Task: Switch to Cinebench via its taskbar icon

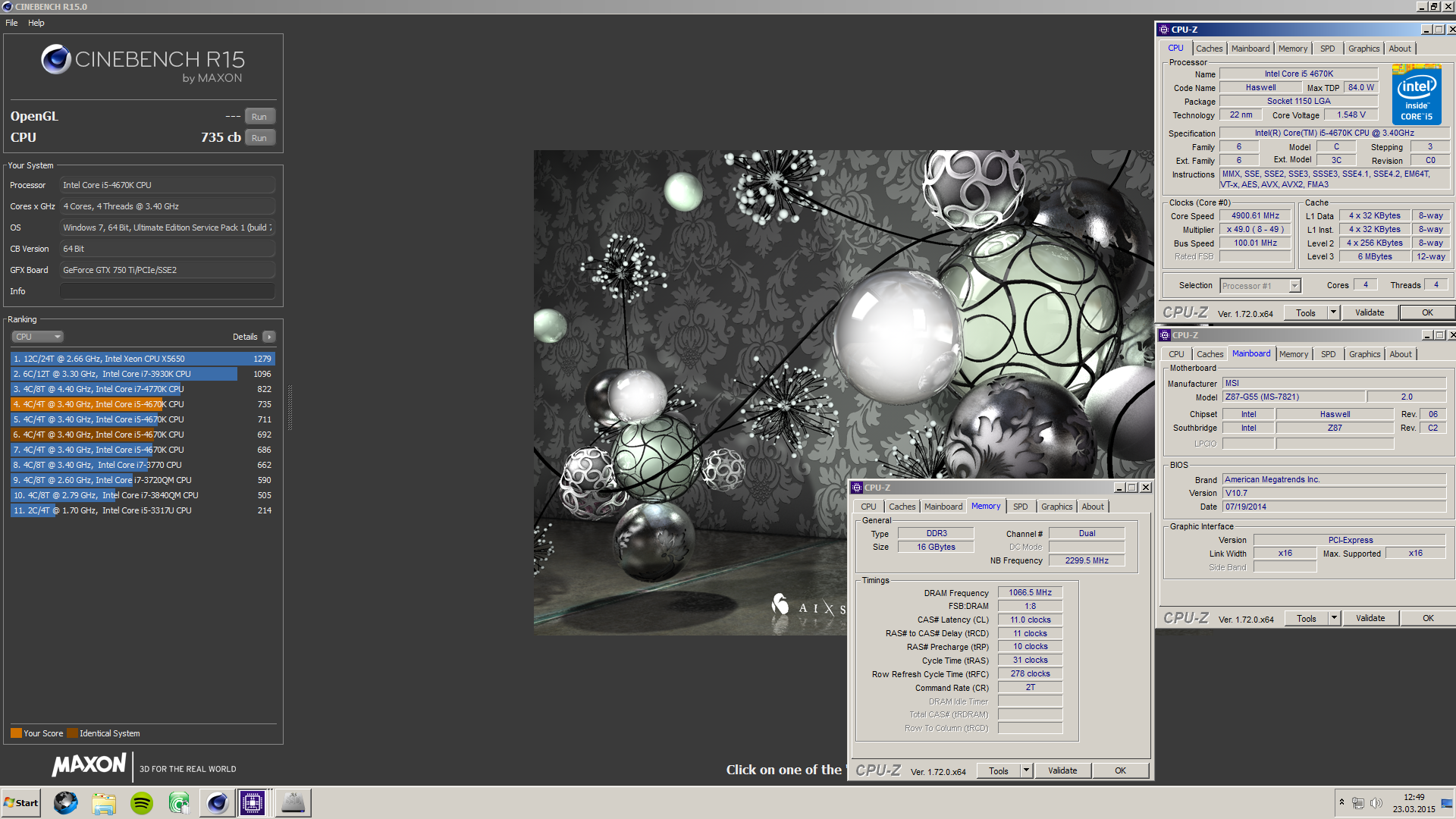Action: coord(217,803)
